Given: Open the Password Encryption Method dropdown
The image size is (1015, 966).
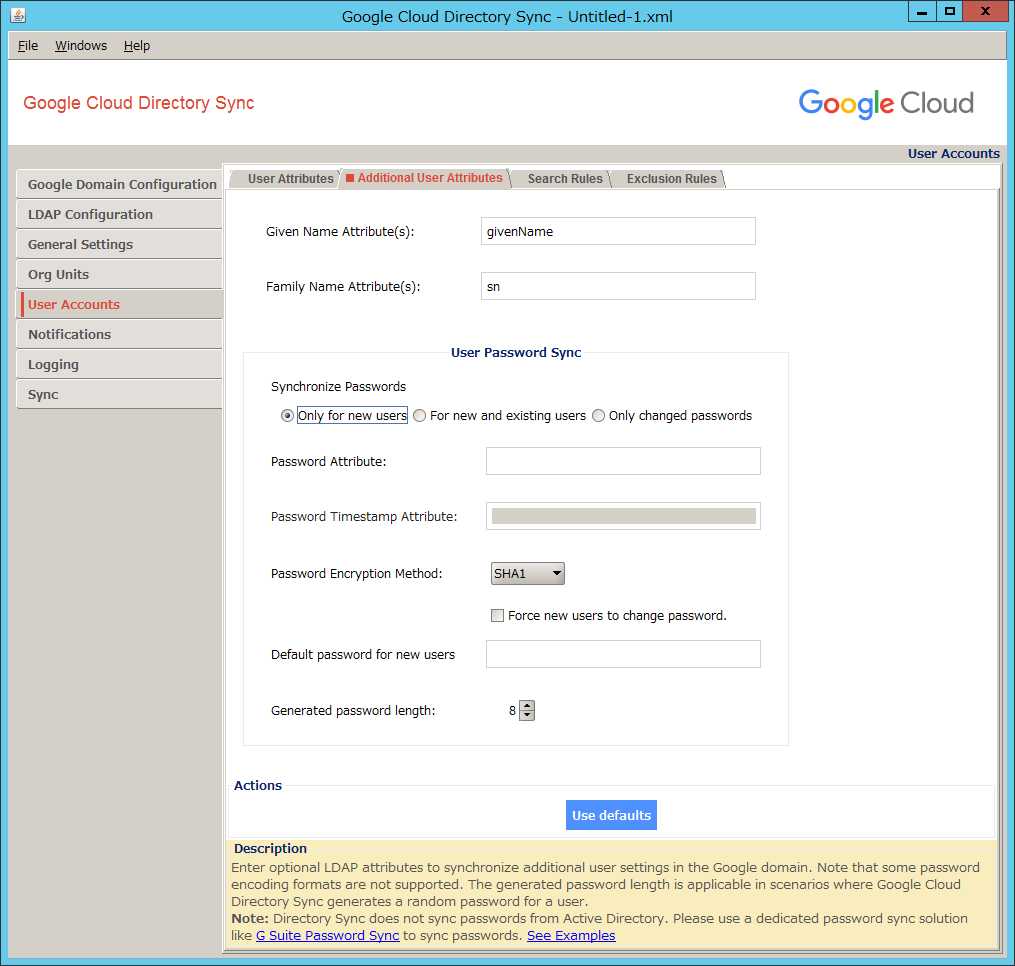Looking at the screenshot, I should pos(528,574).
